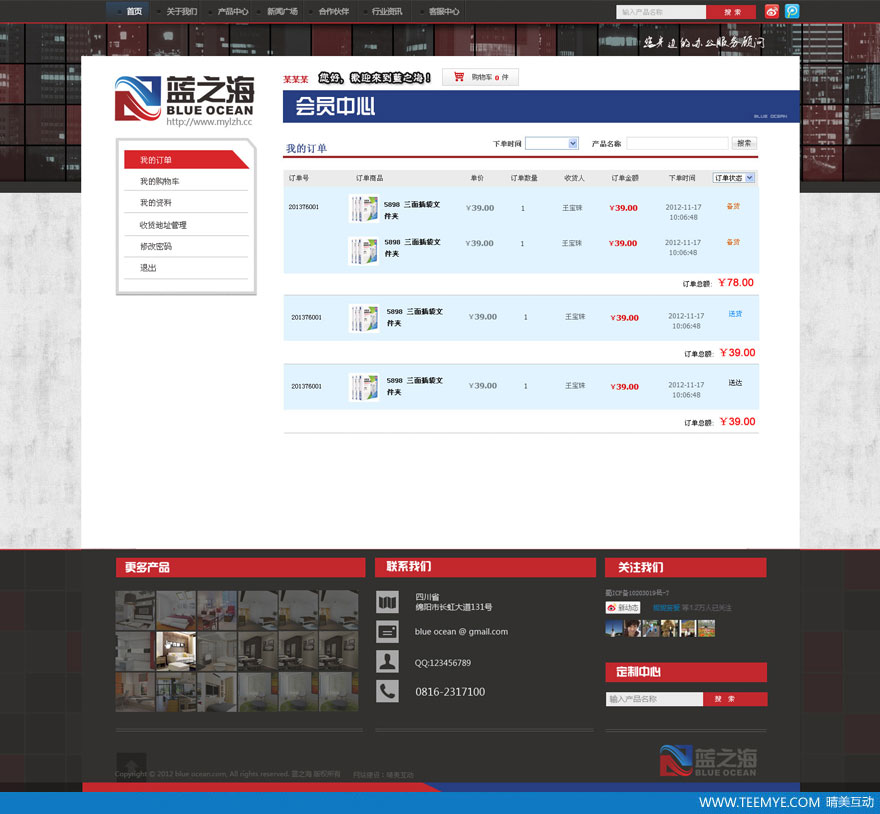
Task: Click the 订单商品 column header
Action: click(x=369, y=178)
